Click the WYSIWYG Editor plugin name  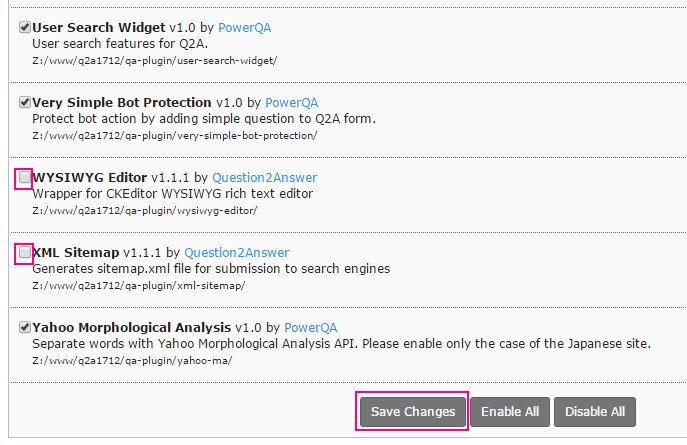90,178
